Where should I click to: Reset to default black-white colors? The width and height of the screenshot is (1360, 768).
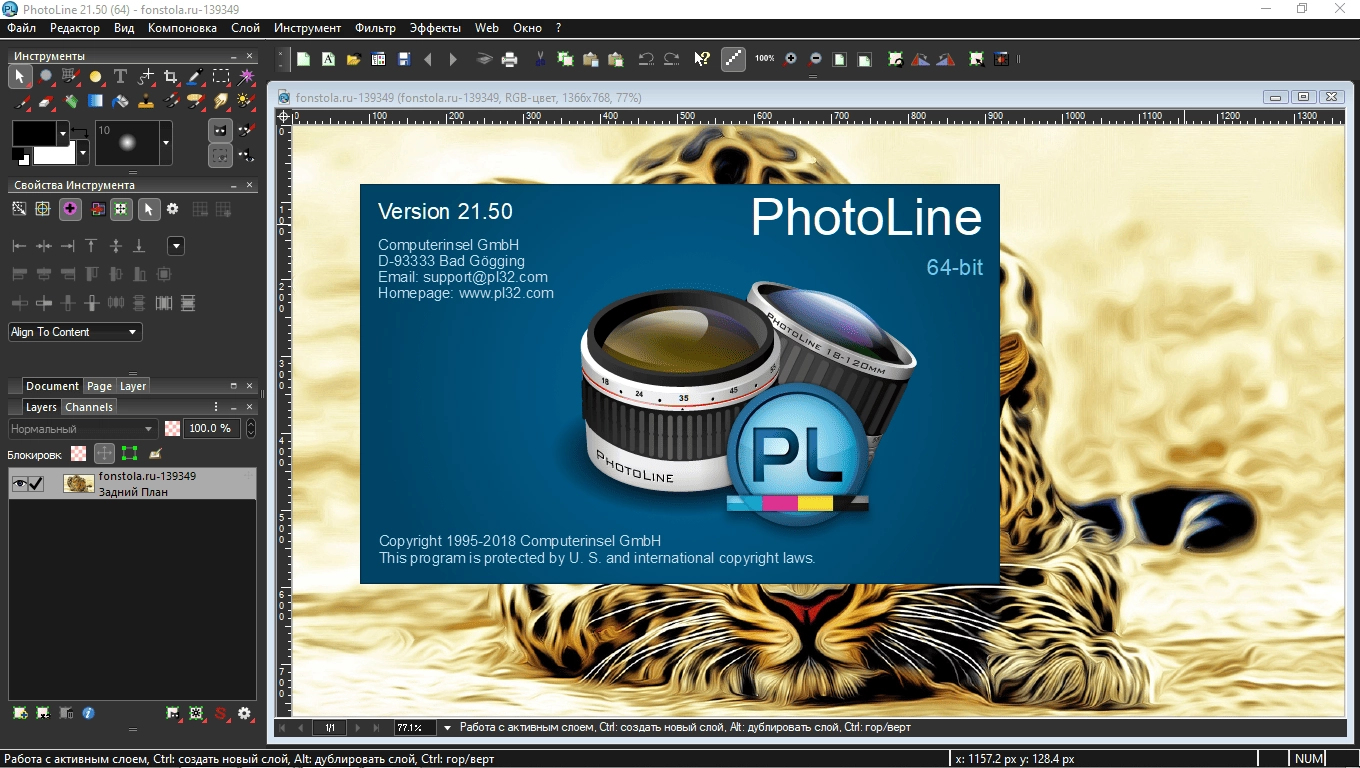click(21, 156)
